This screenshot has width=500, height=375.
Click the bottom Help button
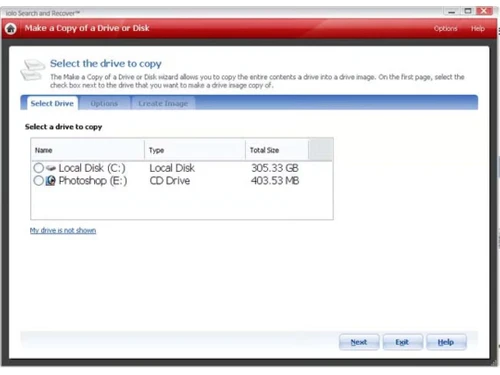click(446, 342)
